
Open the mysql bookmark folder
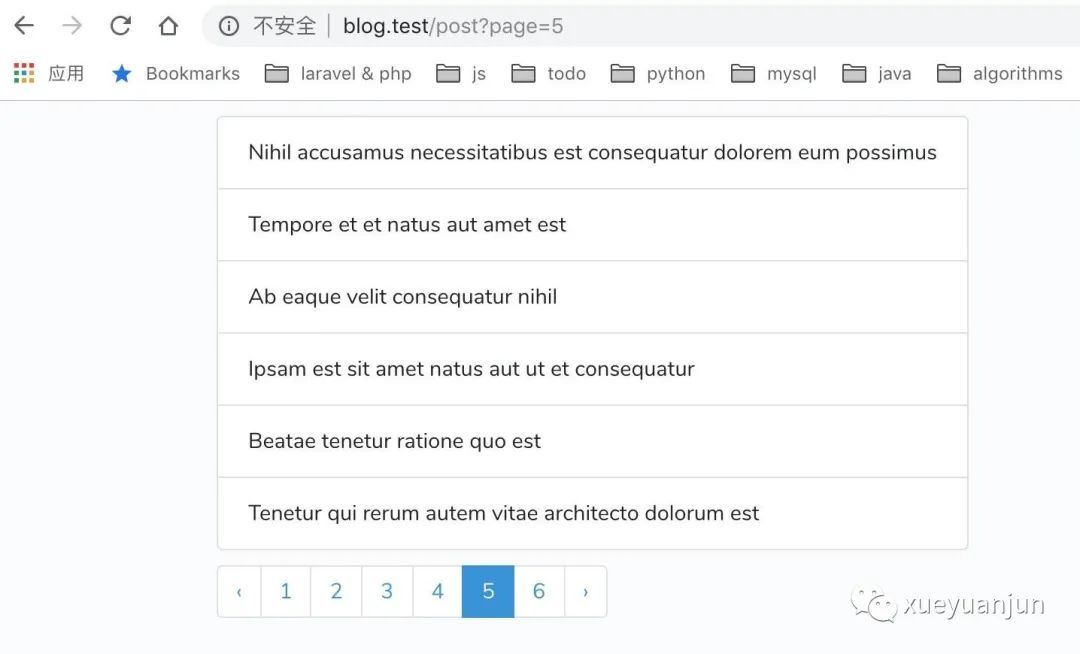[773, 73]
